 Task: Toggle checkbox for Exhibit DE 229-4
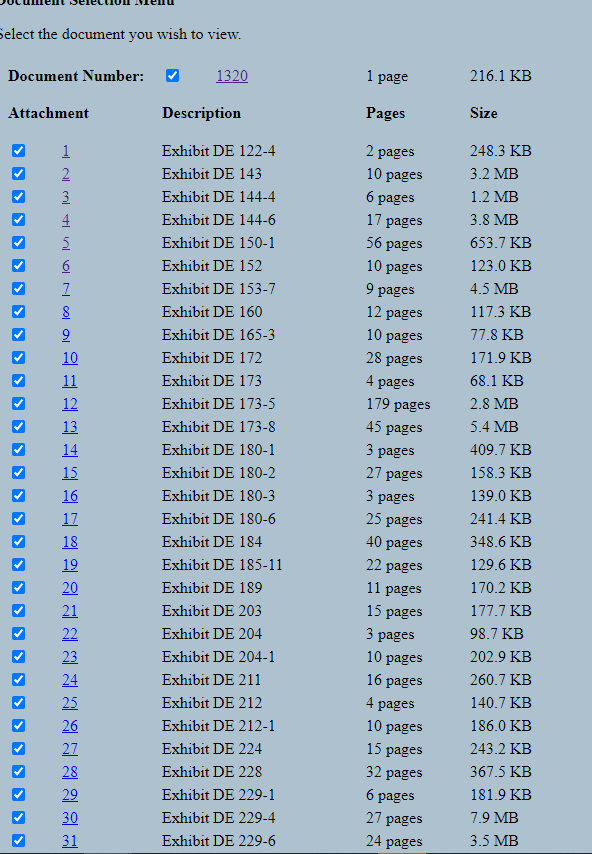point(19,818)
